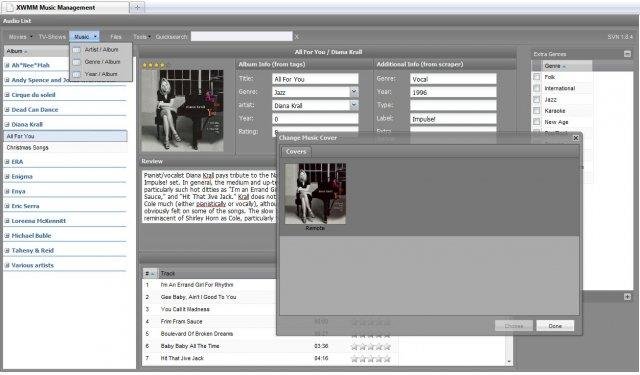Expand the Ah*Nee*Mah artist node

pos(7,65)
